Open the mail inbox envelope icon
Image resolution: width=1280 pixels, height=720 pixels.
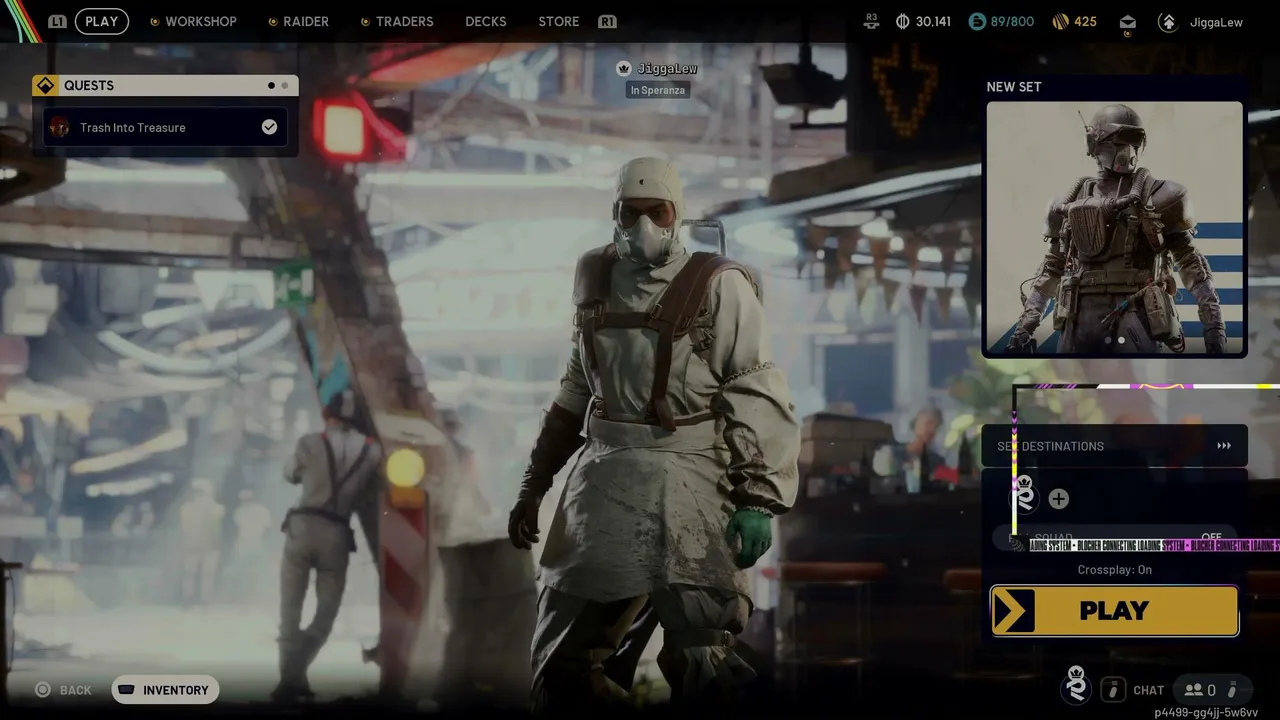click(1127, 22)
